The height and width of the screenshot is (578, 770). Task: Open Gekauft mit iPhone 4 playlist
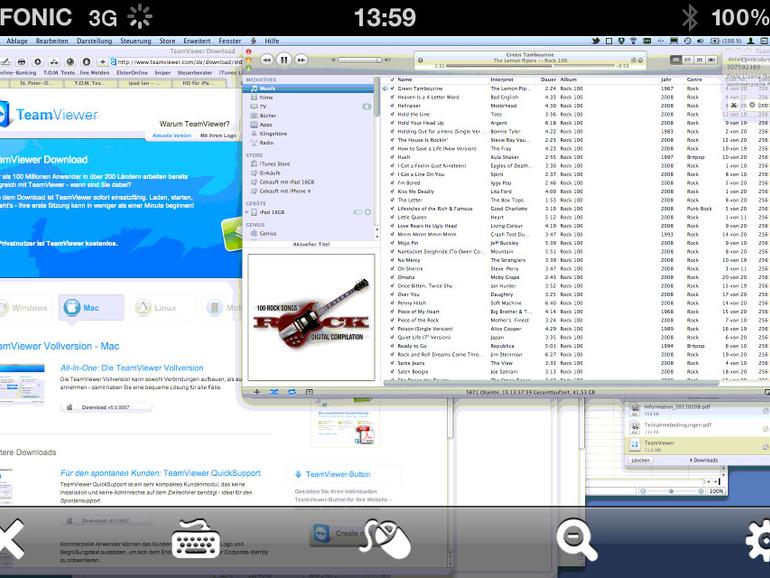pyautogui.click(x=309, y=191)
